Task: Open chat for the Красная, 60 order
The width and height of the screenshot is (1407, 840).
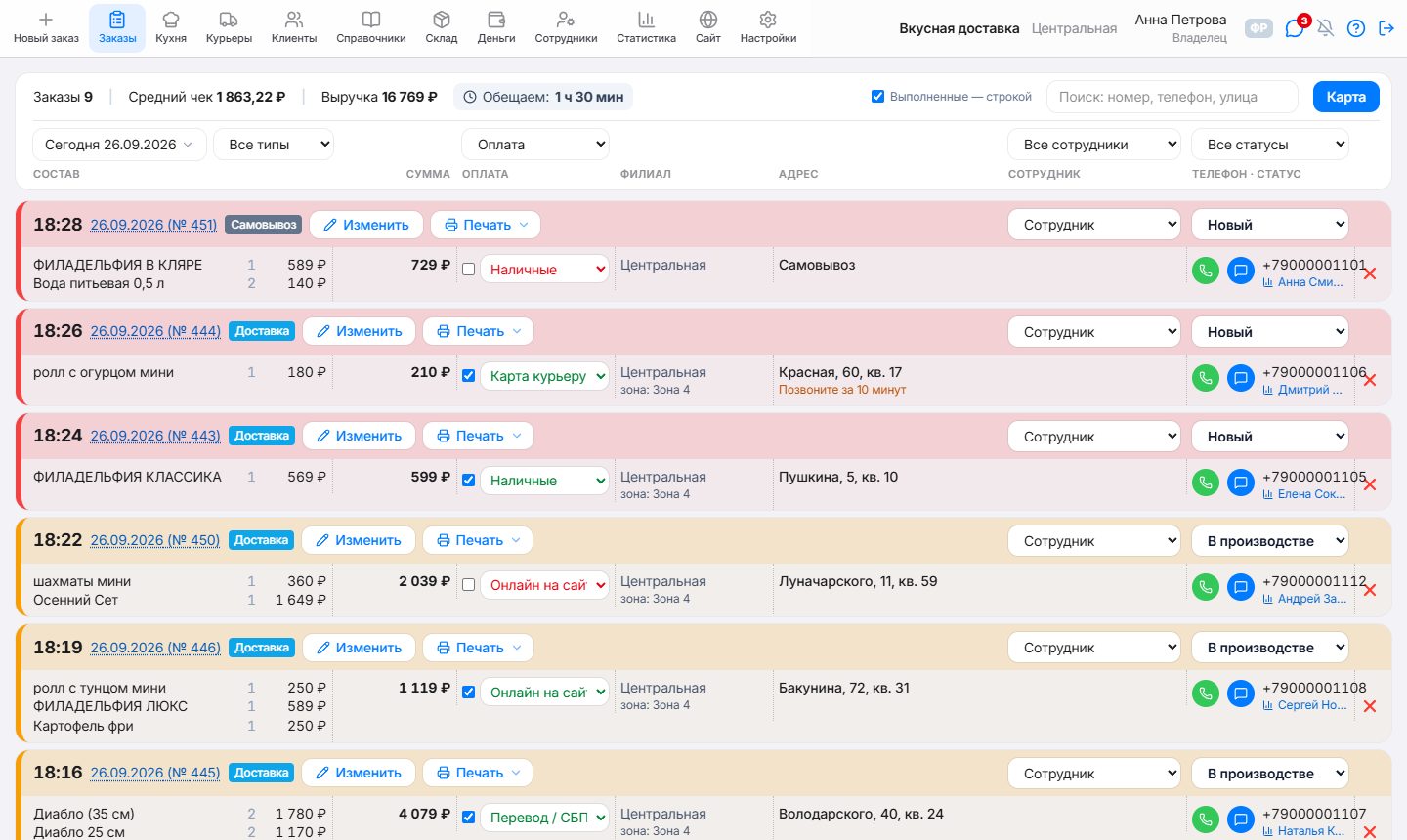Action: coord(1241,378)
